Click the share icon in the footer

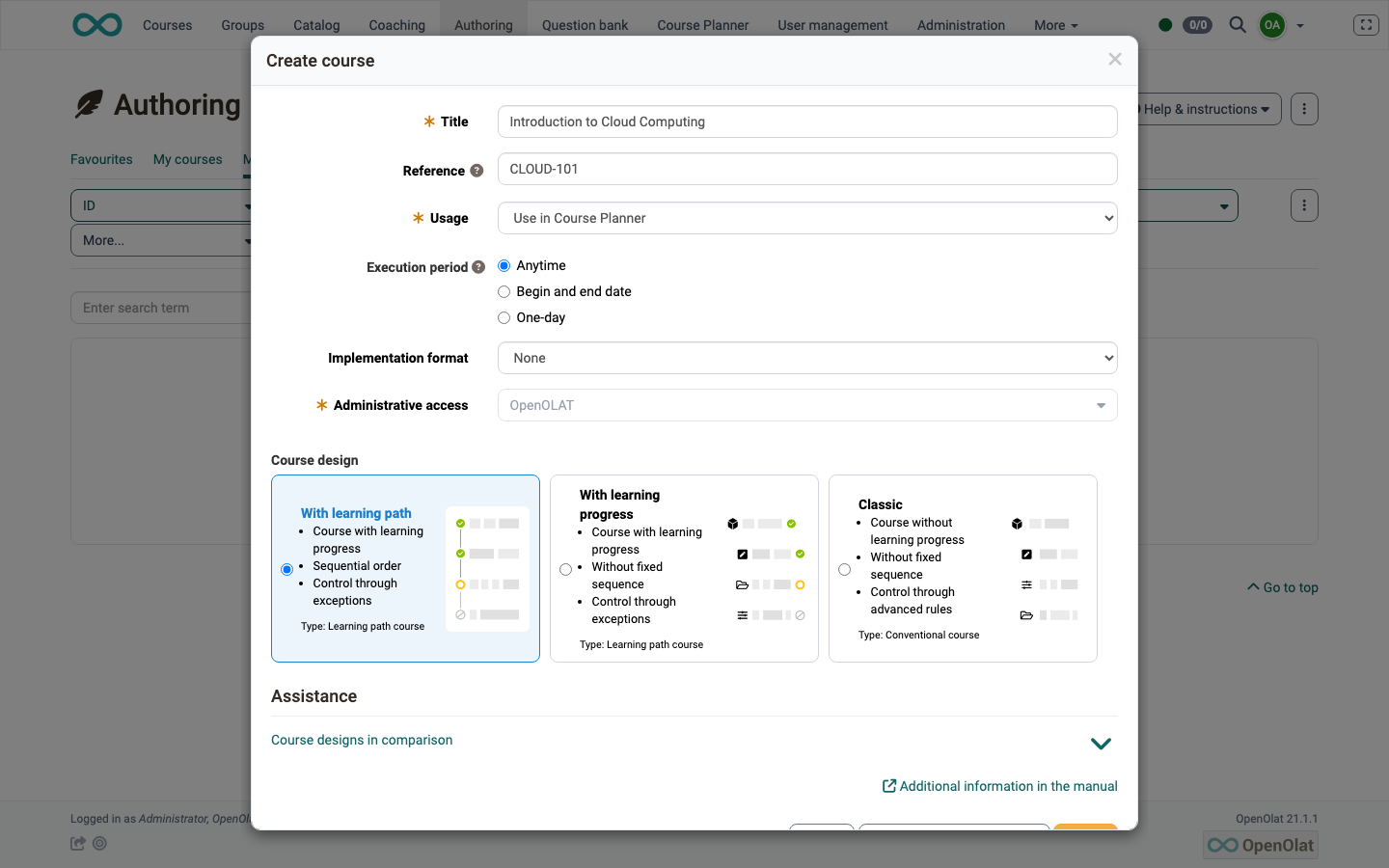(78, 843)
